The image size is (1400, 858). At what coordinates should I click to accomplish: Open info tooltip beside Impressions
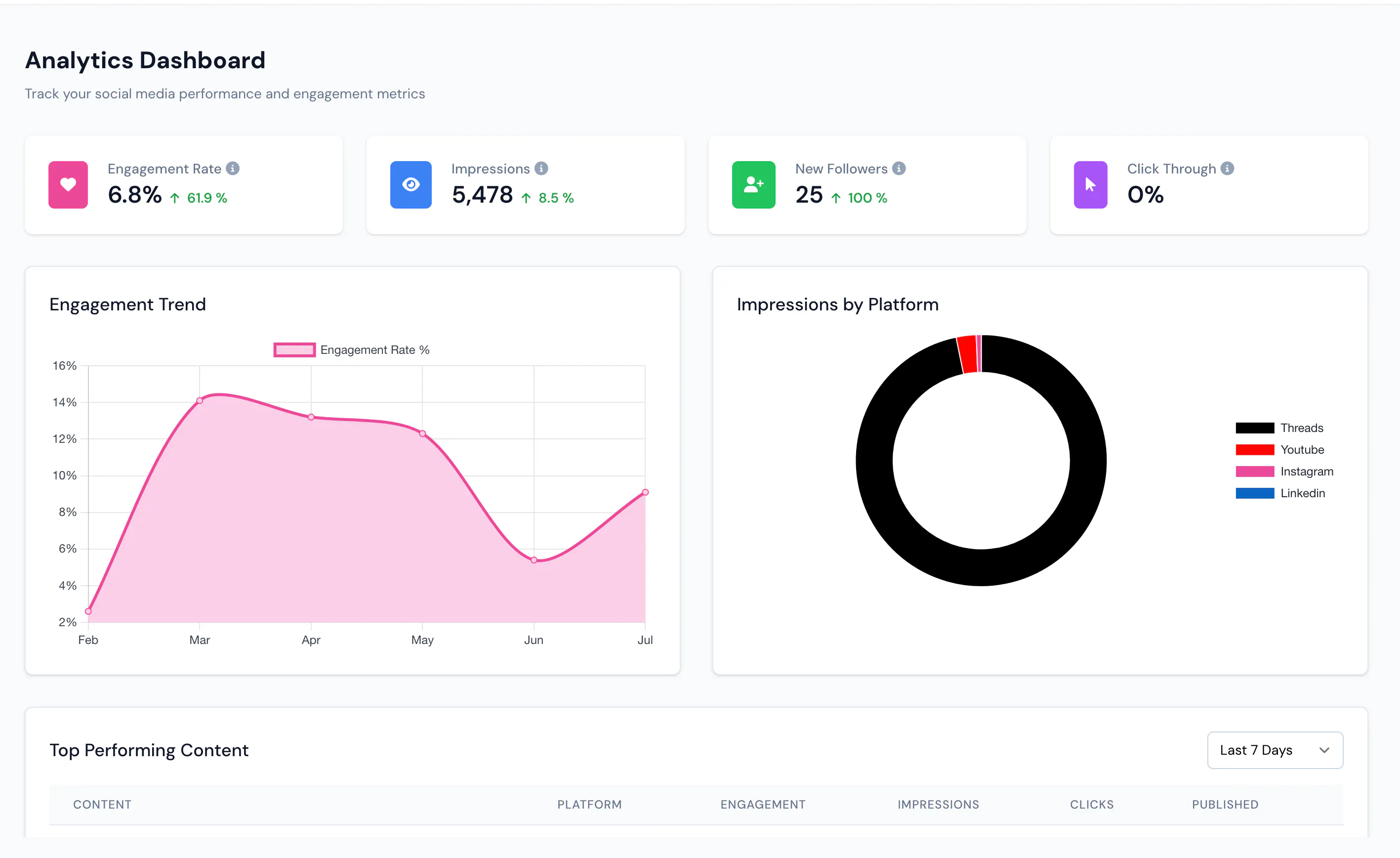pyautogui.click(x=541, y=169)
